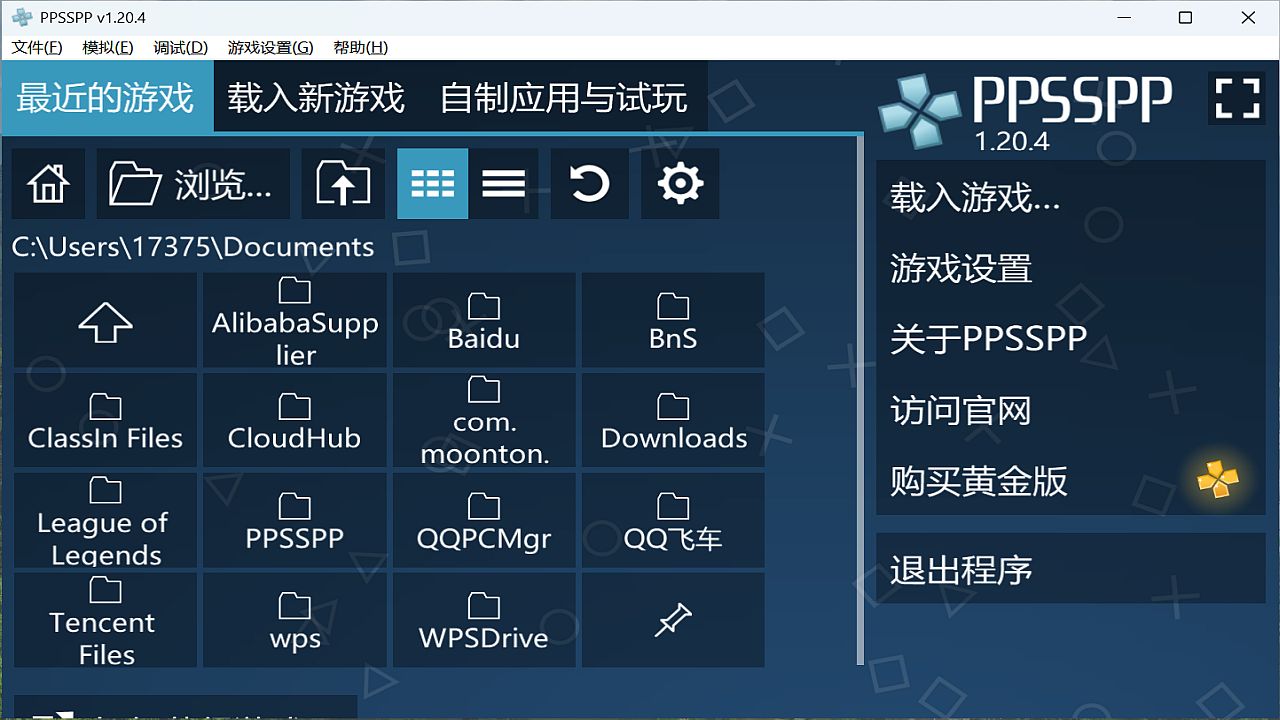Image resolution: width=1280 pixels, height=720 pixels.
Task: Click the folder list vertical scrollbar
Action: point(860,400)
